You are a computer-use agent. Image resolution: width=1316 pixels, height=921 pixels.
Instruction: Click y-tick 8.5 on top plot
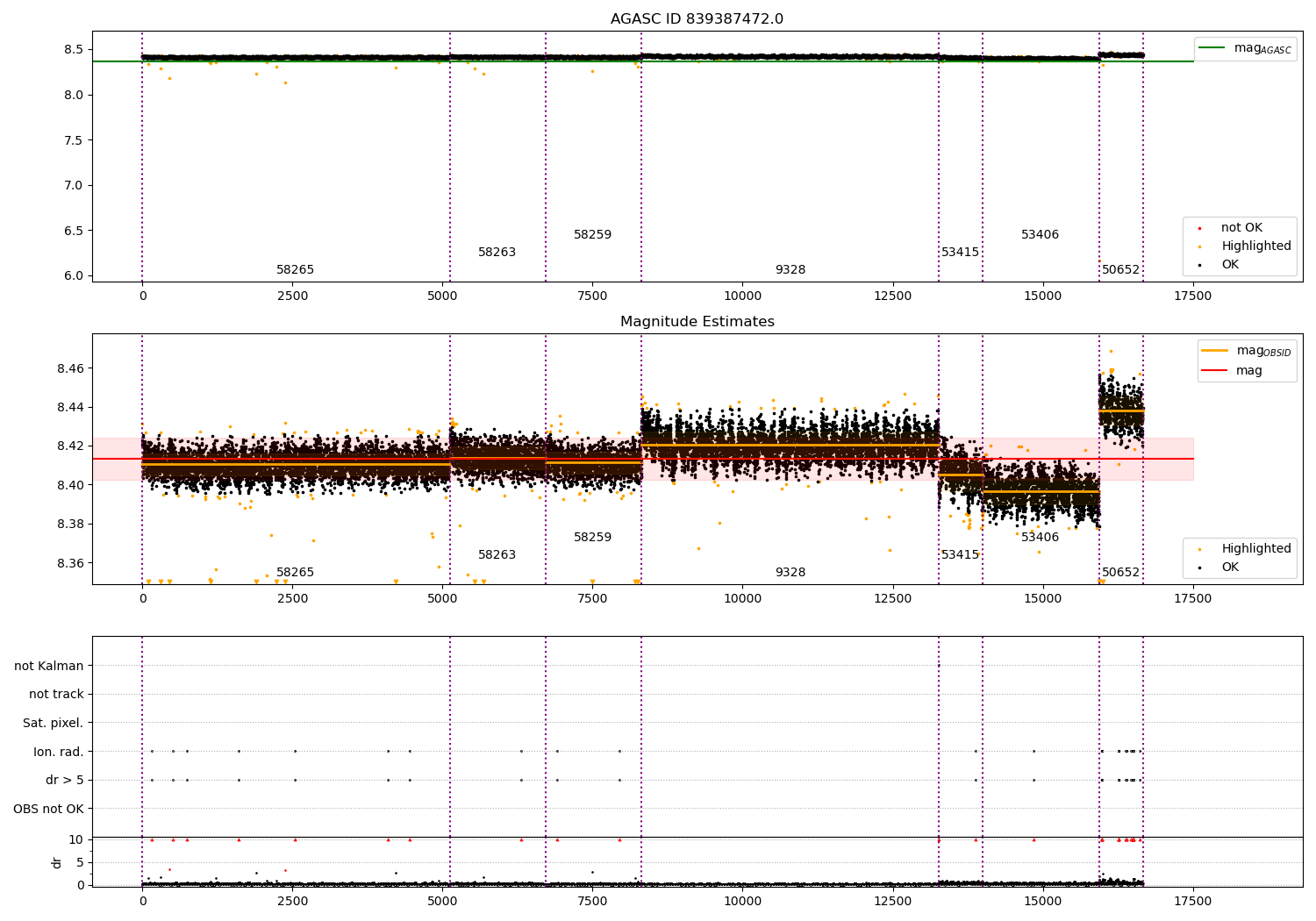[x=74, y=50]
